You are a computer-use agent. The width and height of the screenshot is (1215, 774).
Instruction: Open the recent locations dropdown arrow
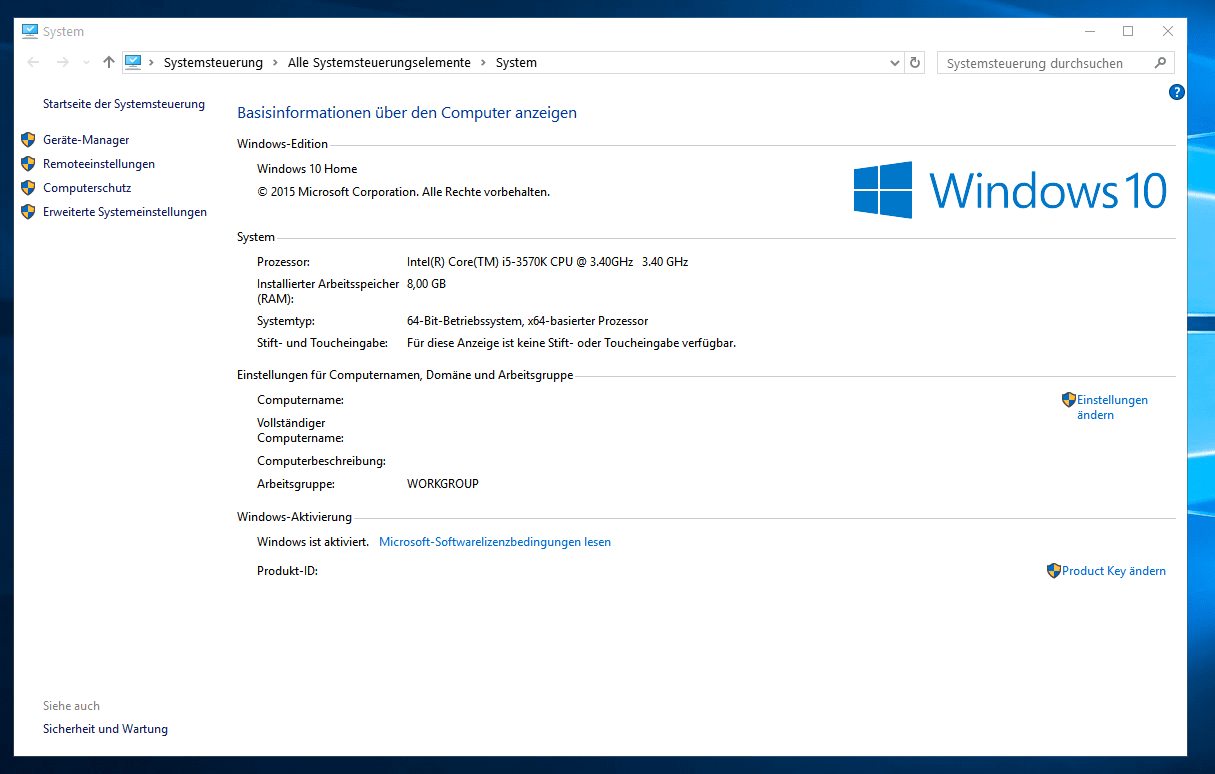pos(85,63)
